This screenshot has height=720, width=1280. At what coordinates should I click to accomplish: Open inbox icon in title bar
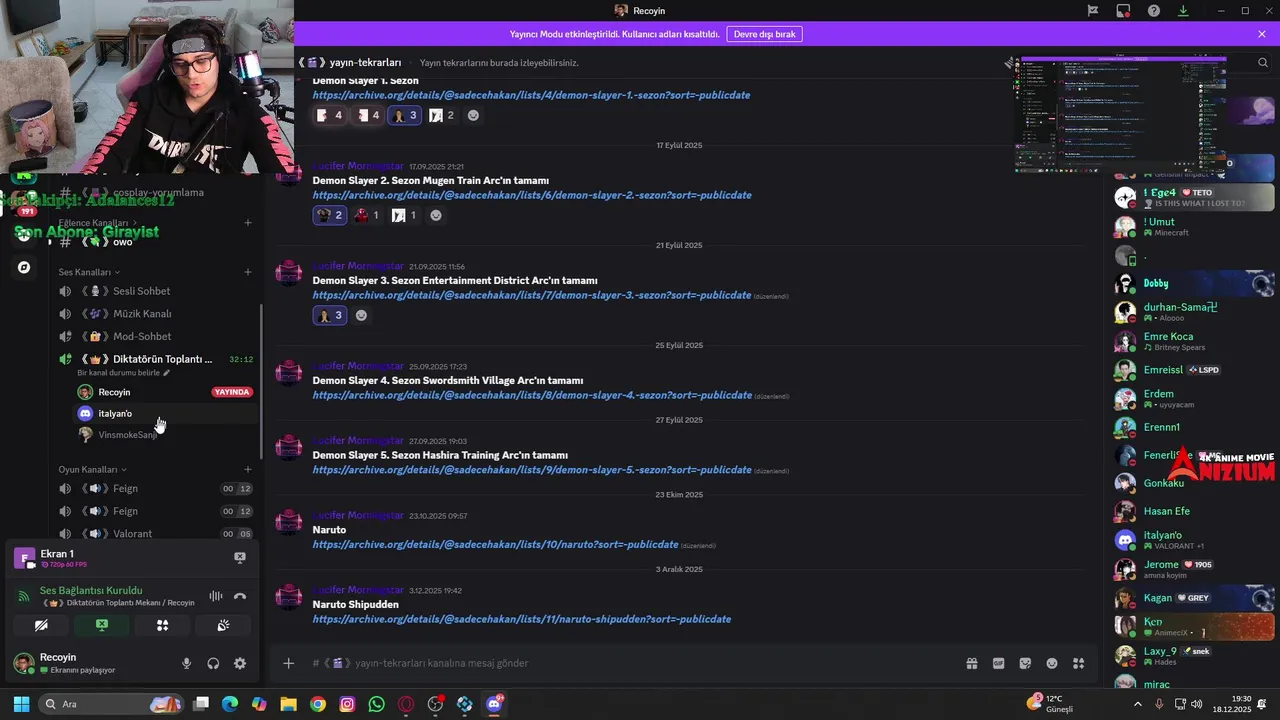1123,10
